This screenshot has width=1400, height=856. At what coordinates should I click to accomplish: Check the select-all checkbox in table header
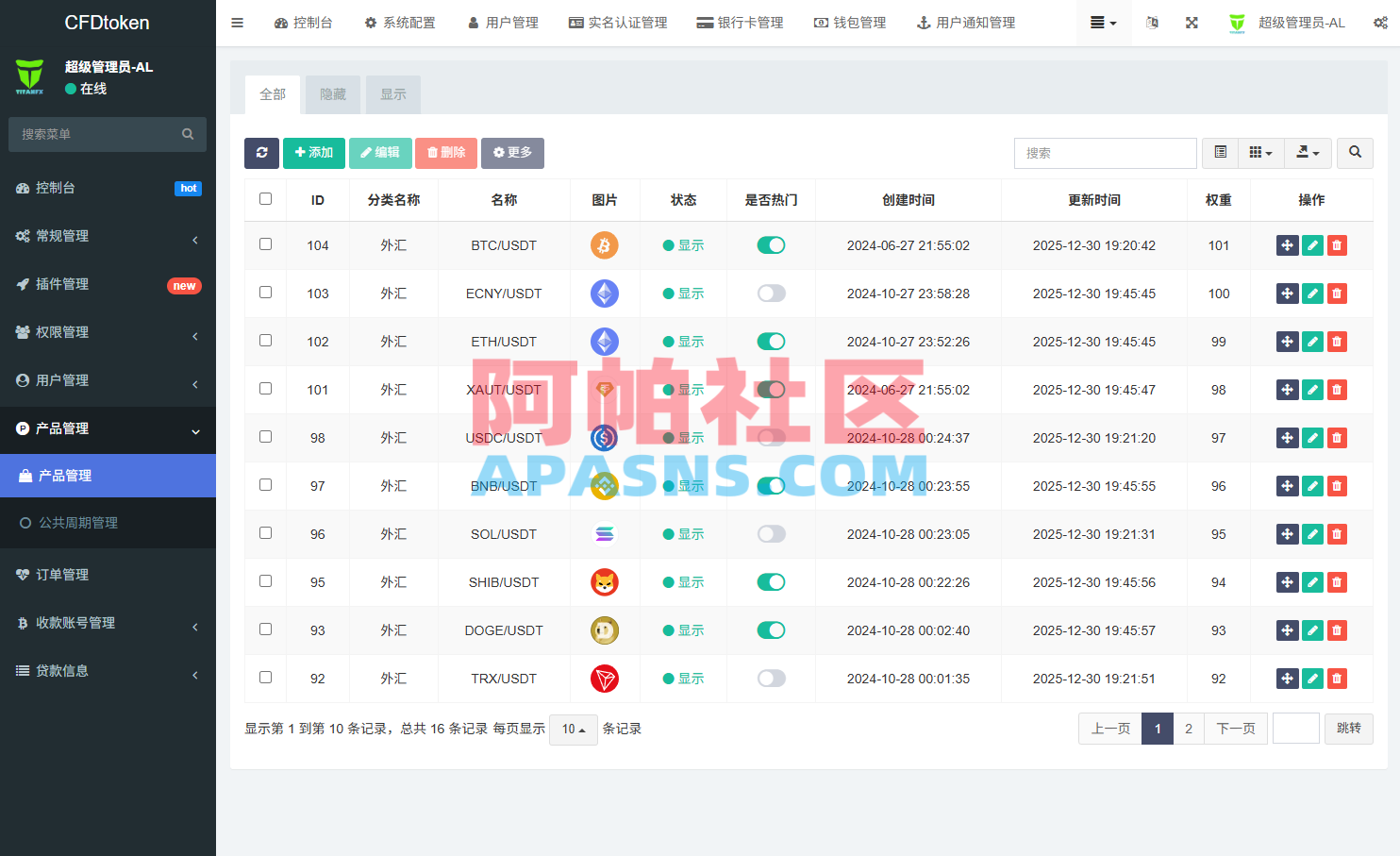tap(265, 199)
